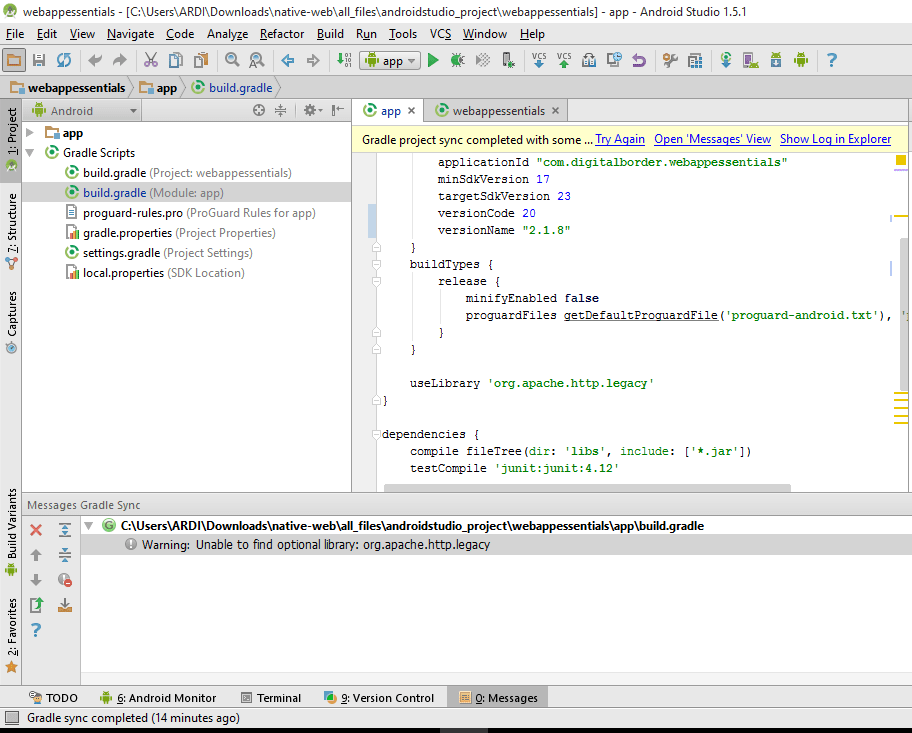Open the Build menu
This screenshot has height=733, width=912.
coord(330,34)
